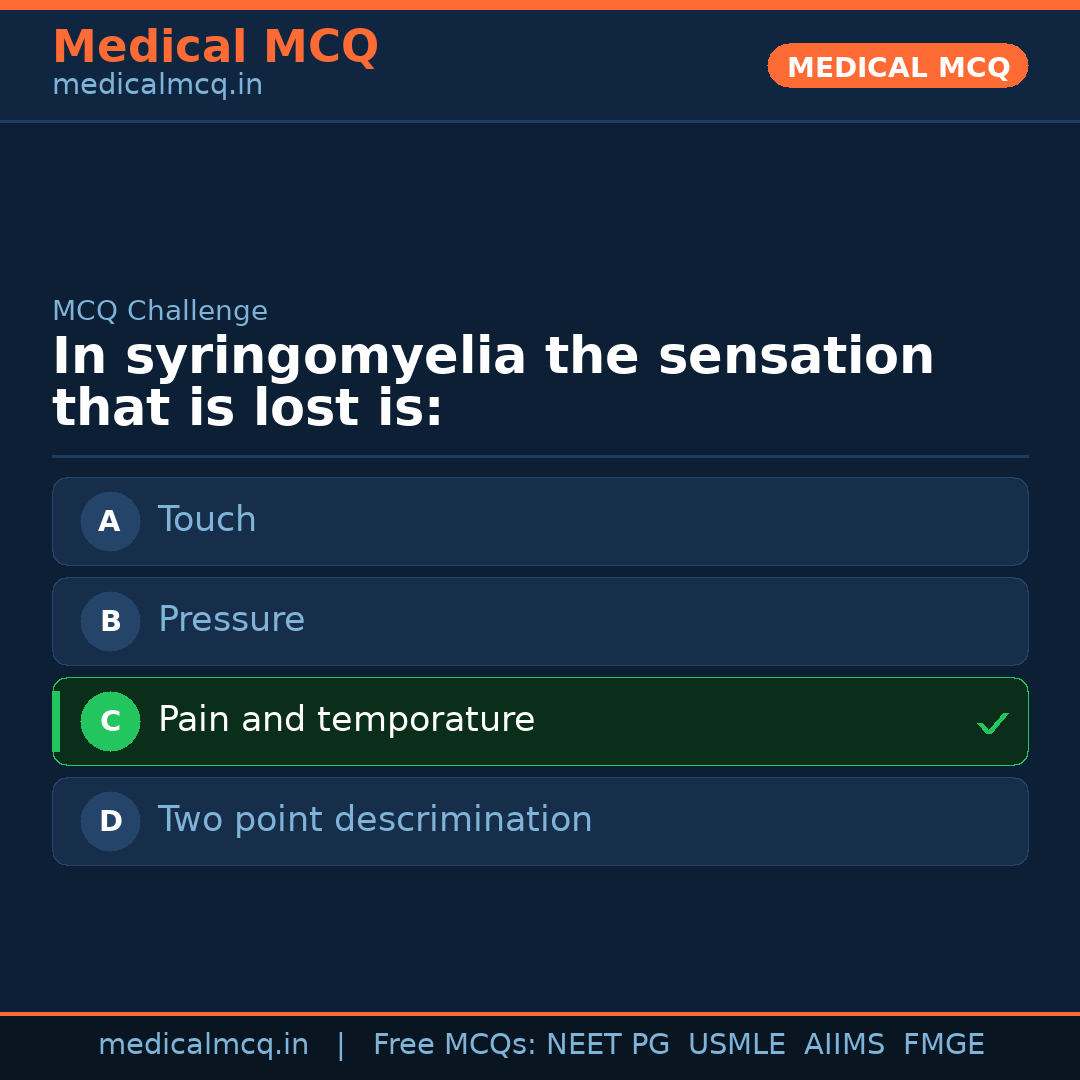Click the green C circle icon
1080x1080 pixels.
click(x=110, y=721)
